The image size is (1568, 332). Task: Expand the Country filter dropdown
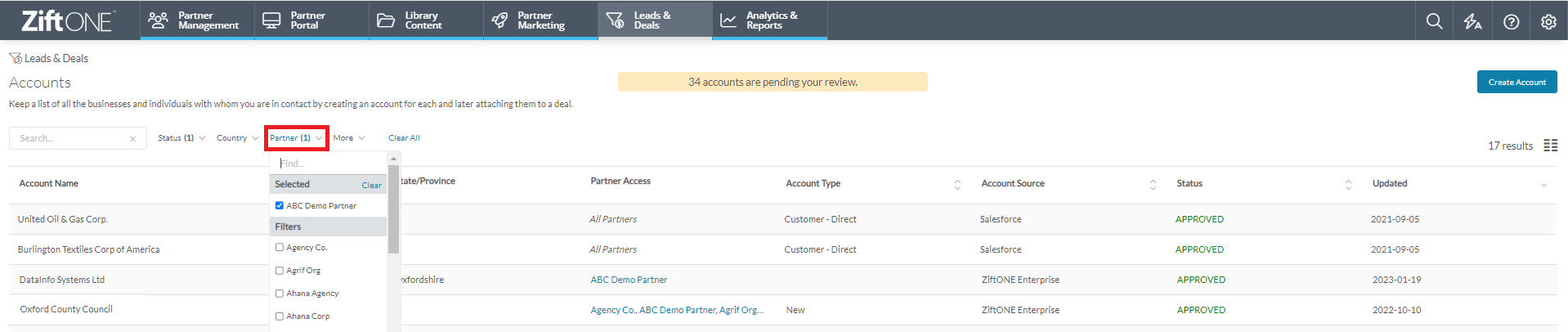coord(237,138)
